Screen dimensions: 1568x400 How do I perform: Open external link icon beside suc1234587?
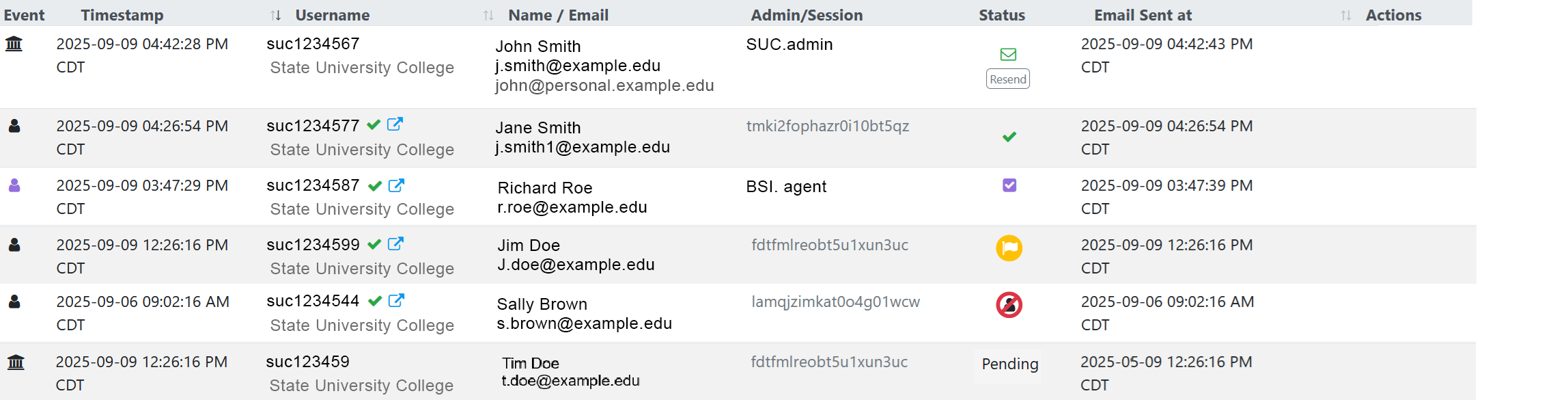point(396,185)
